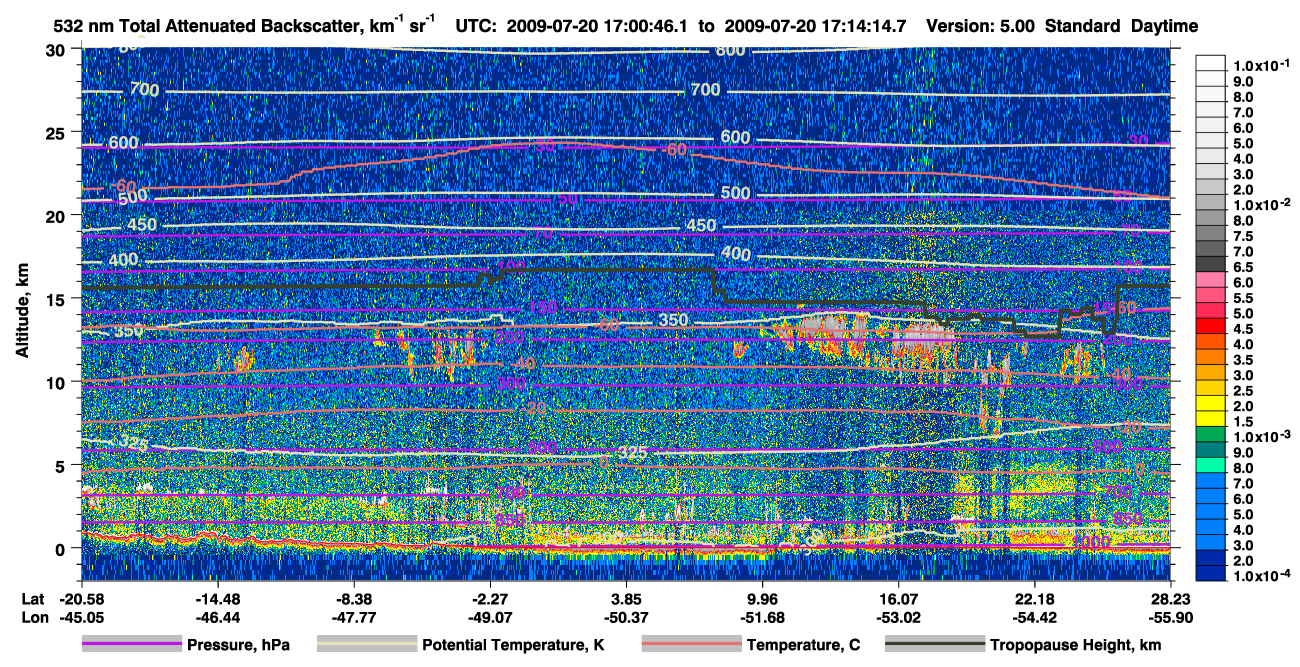The width and height of the screenshot is (1300, 667).
Task: Click the 'Lat' row label
Action: pyautogui.click(x=32, y=599)
